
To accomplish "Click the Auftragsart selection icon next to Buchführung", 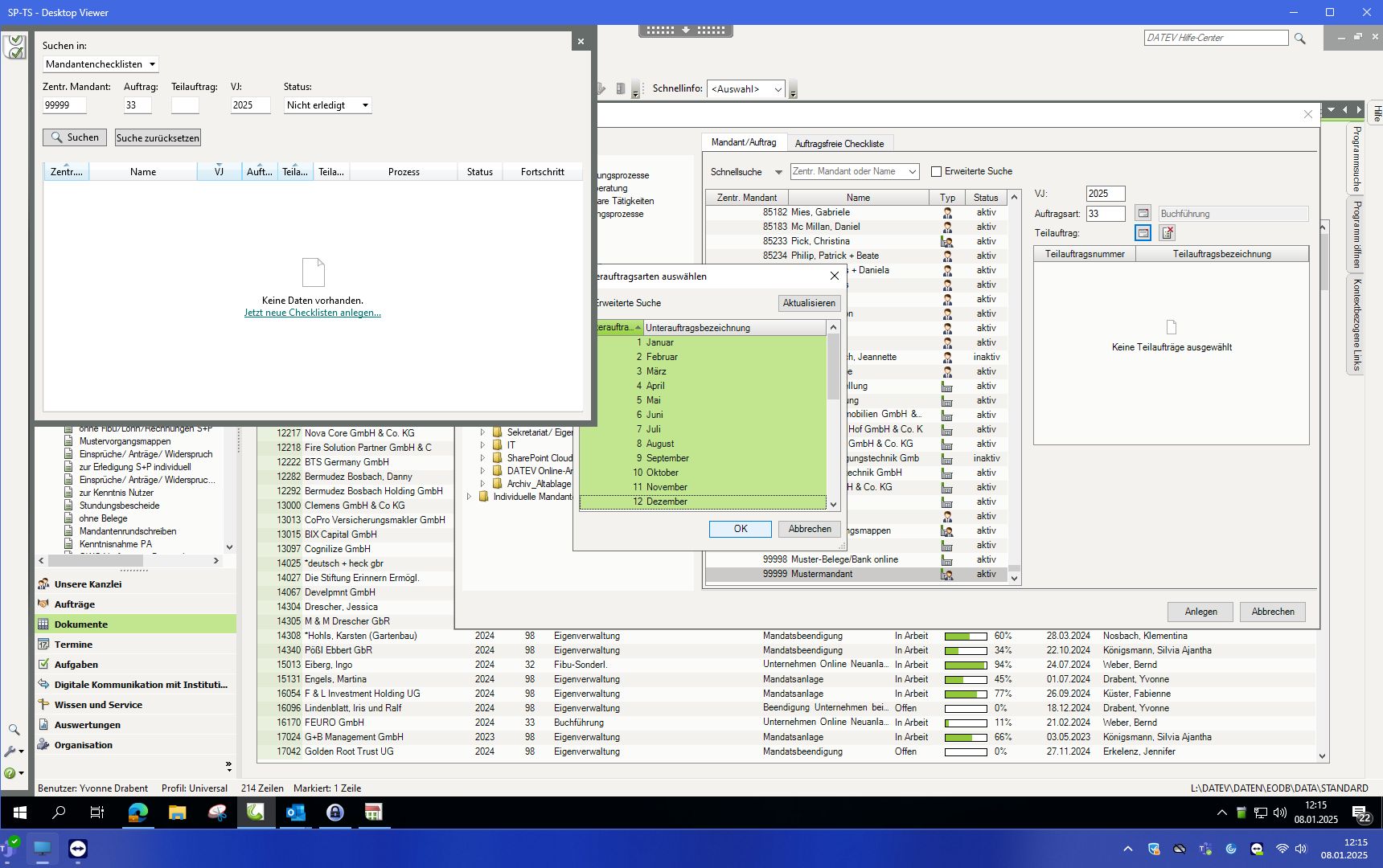I will [x=1143, y=214].
